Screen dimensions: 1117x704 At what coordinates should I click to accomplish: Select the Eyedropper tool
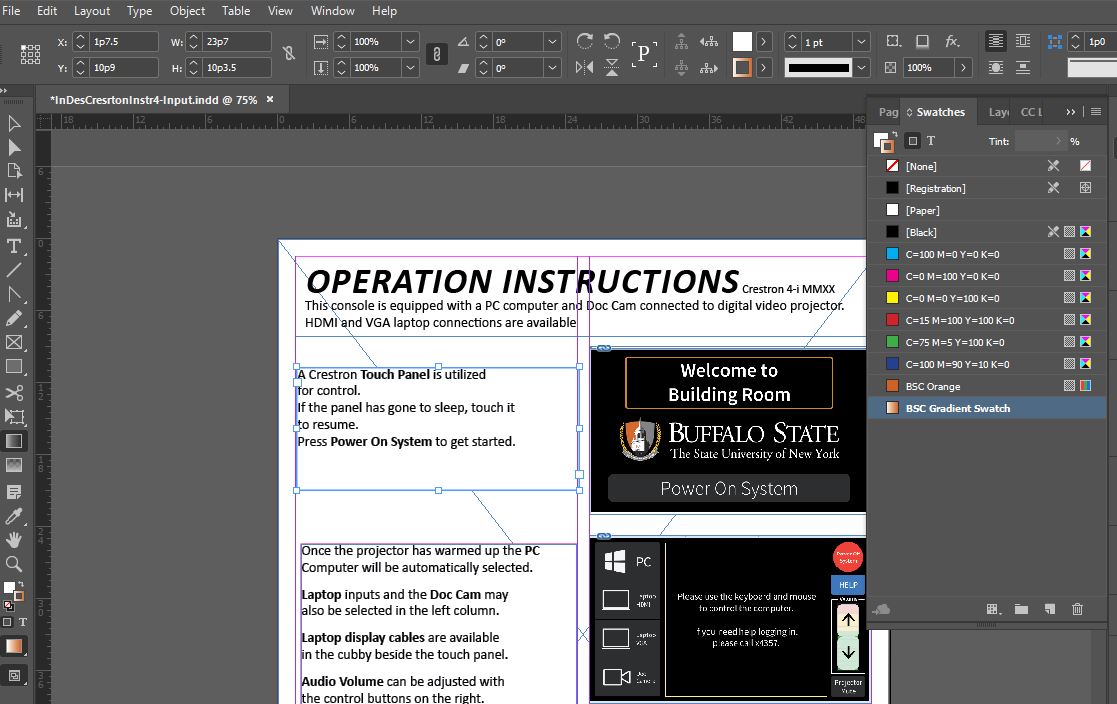click(x=13, y=516)
